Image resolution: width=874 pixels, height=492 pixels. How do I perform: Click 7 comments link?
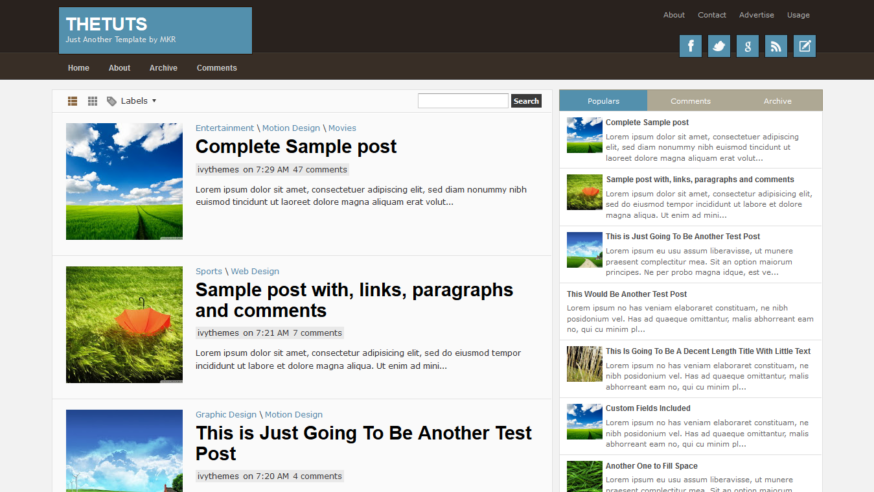[317, 333]
